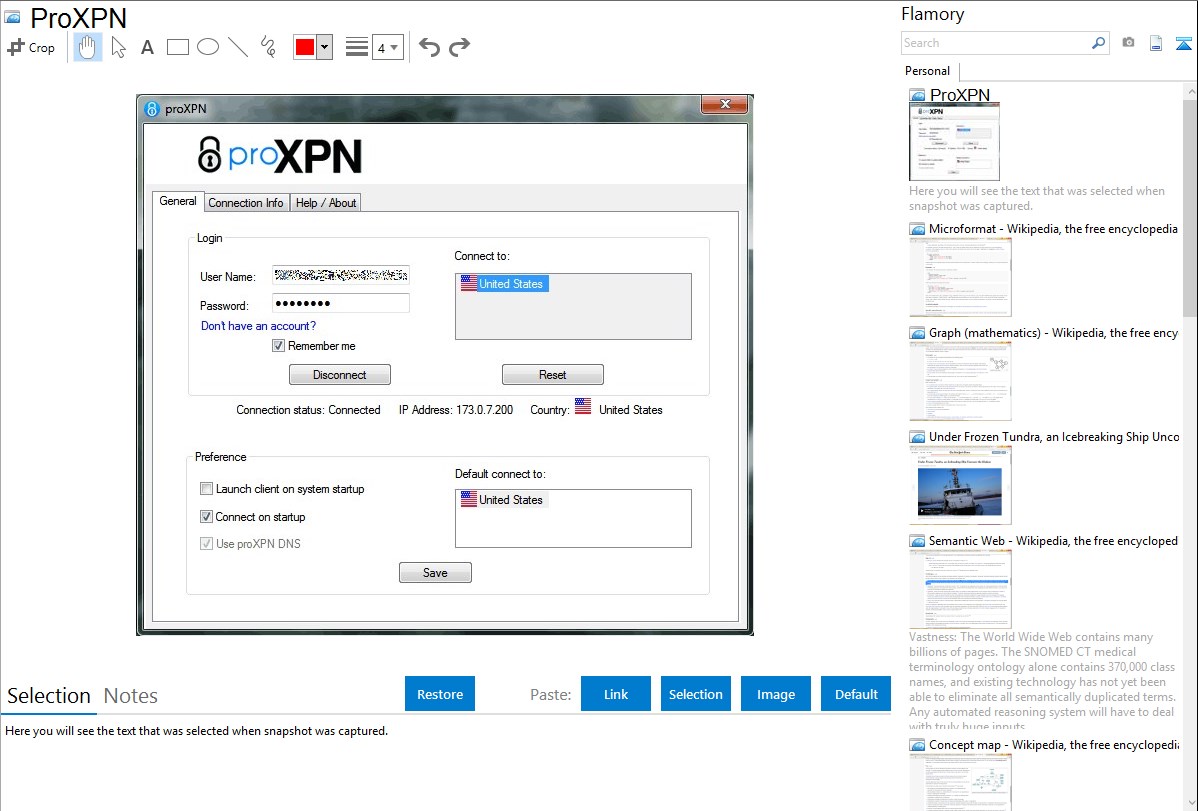Image resolution: width=1198 pixels, height=811 pixels.
Task: Click the search magnifier icon
Action: pyautogui.click(x=1099, y=43)
